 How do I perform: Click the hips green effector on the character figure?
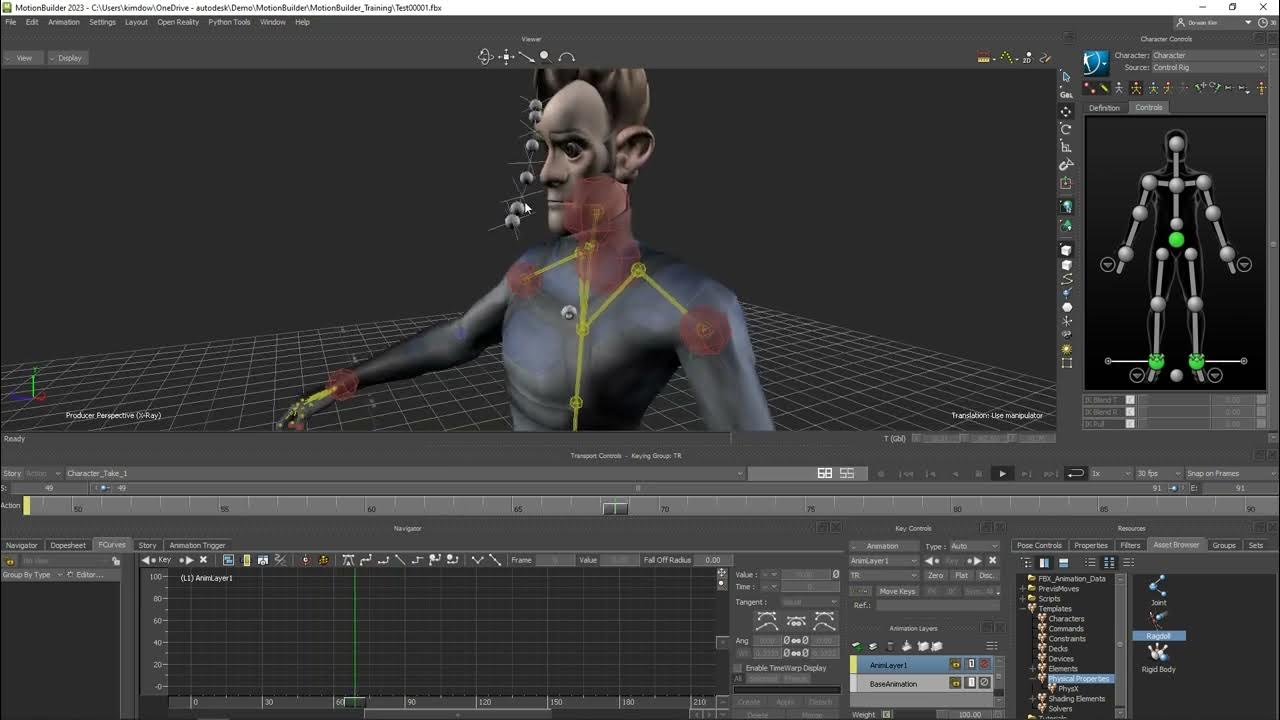point(1176,240)
